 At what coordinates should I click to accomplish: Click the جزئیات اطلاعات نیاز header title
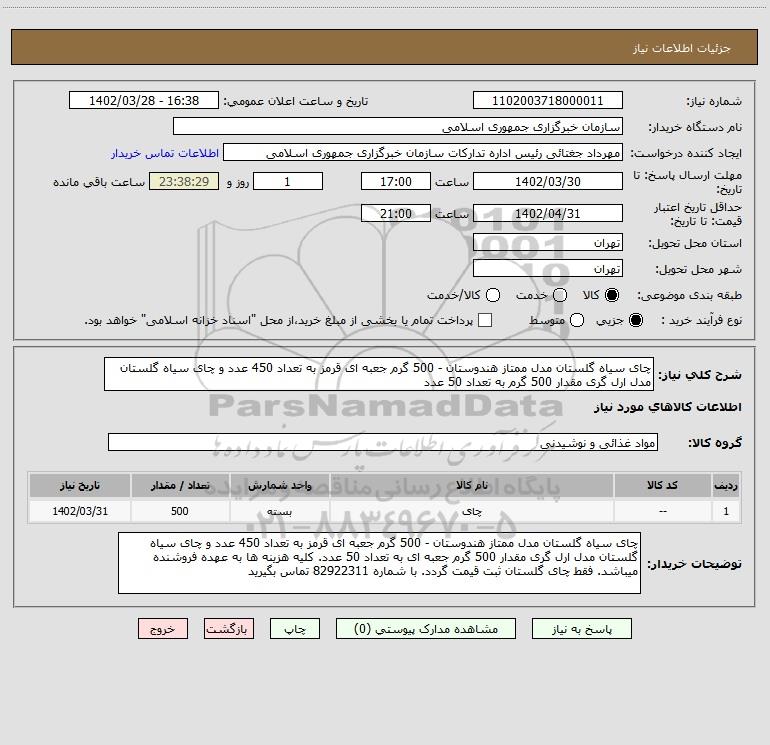681,48
